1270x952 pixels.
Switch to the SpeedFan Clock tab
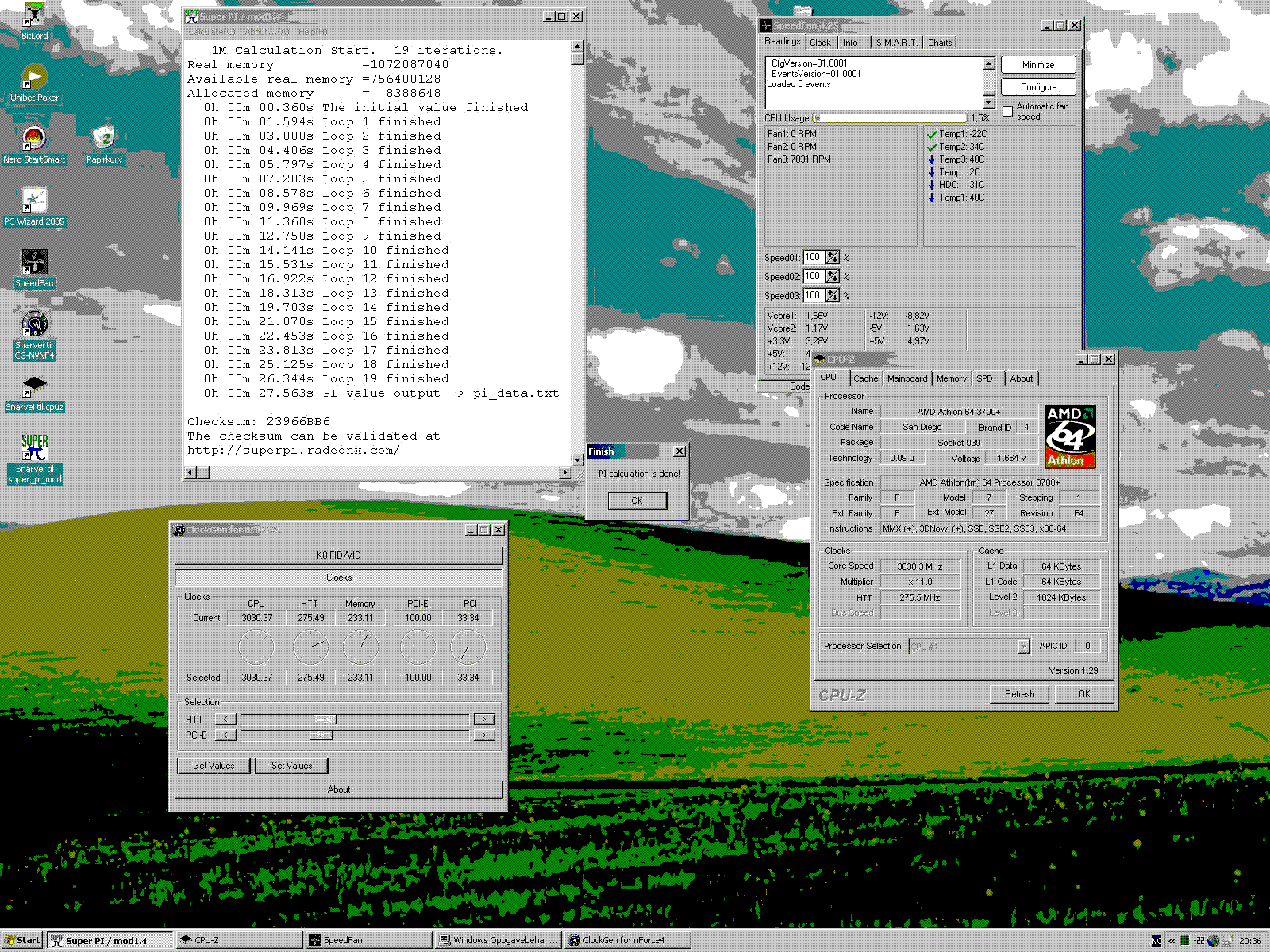click(x=820, y=43)
